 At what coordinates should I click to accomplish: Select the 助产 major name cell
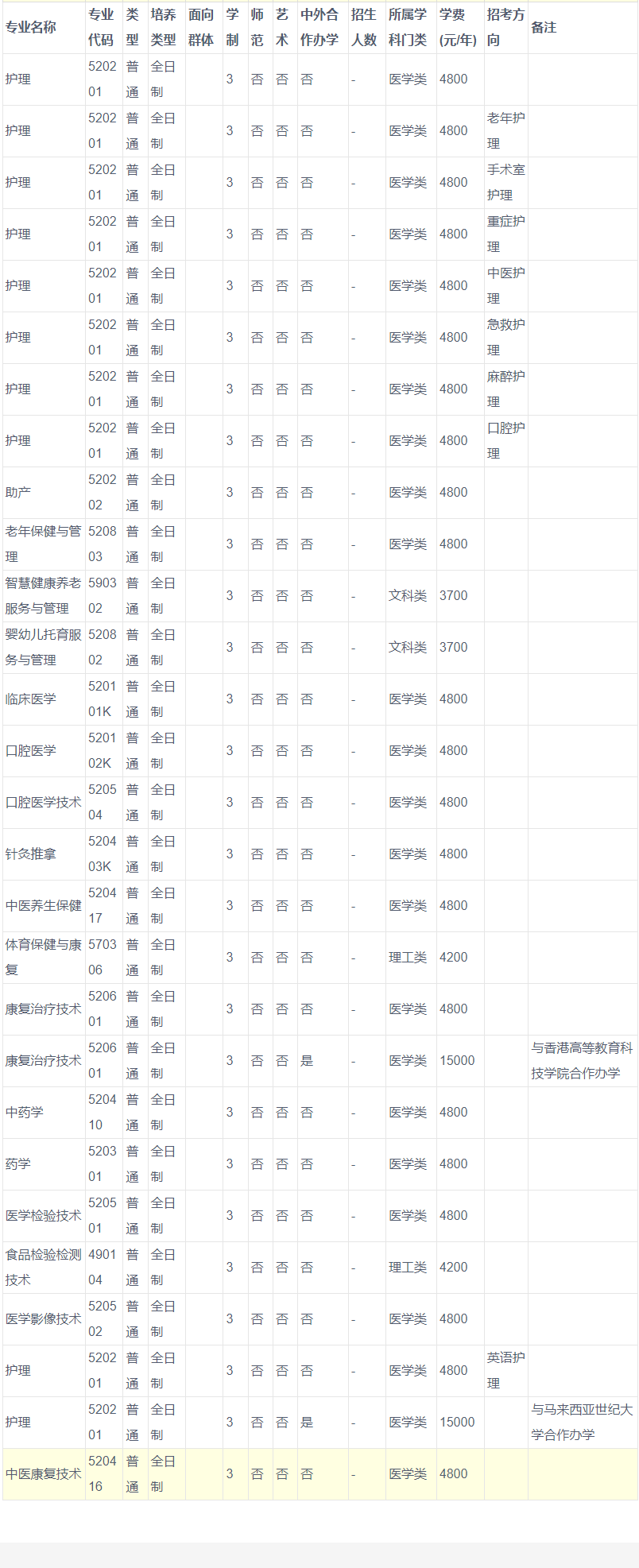coord(18,493)
